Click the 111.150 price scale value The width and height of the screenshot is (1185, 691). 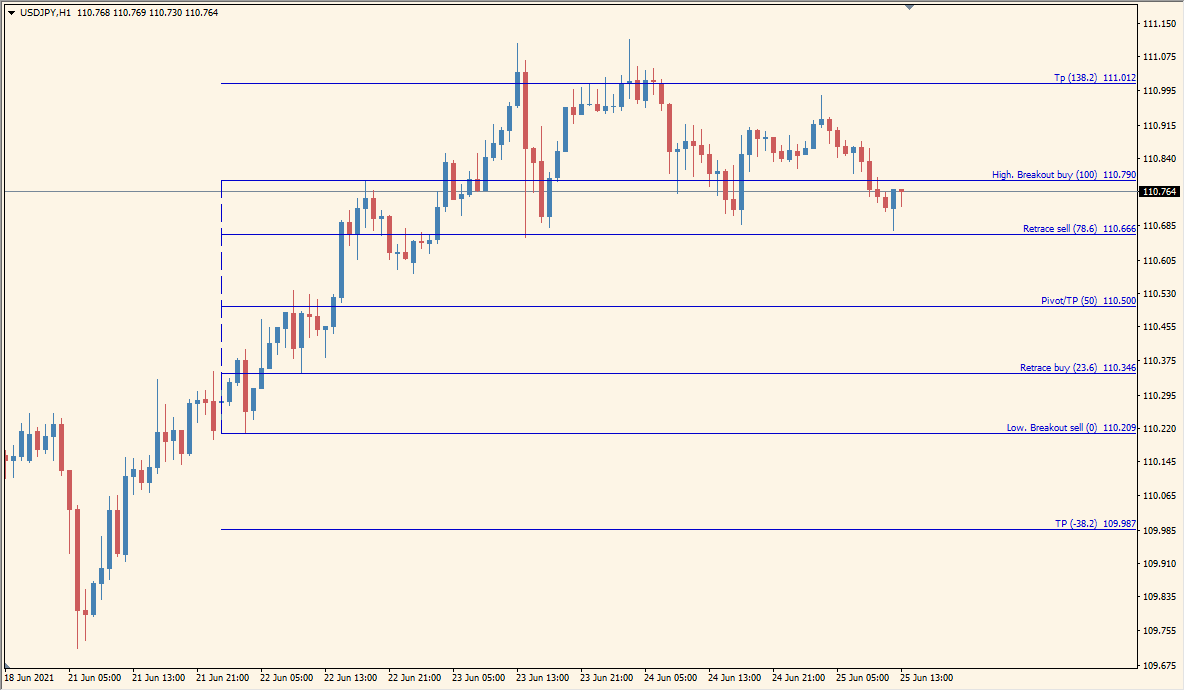(x=1159, y=24)
